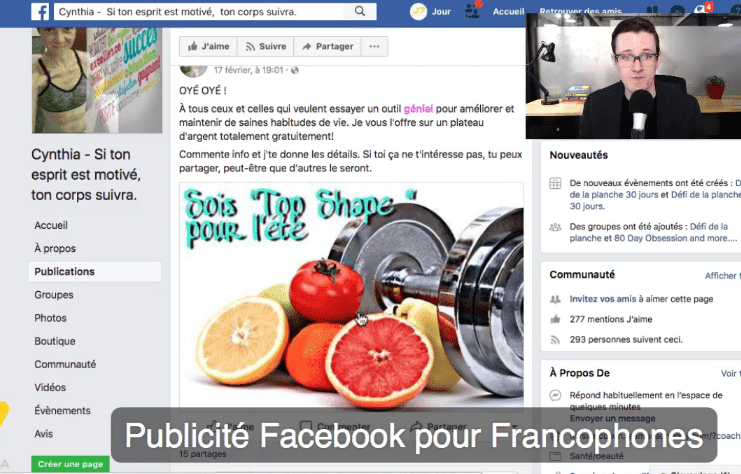Click Accueil in the top navigation bar

[508, 11]
